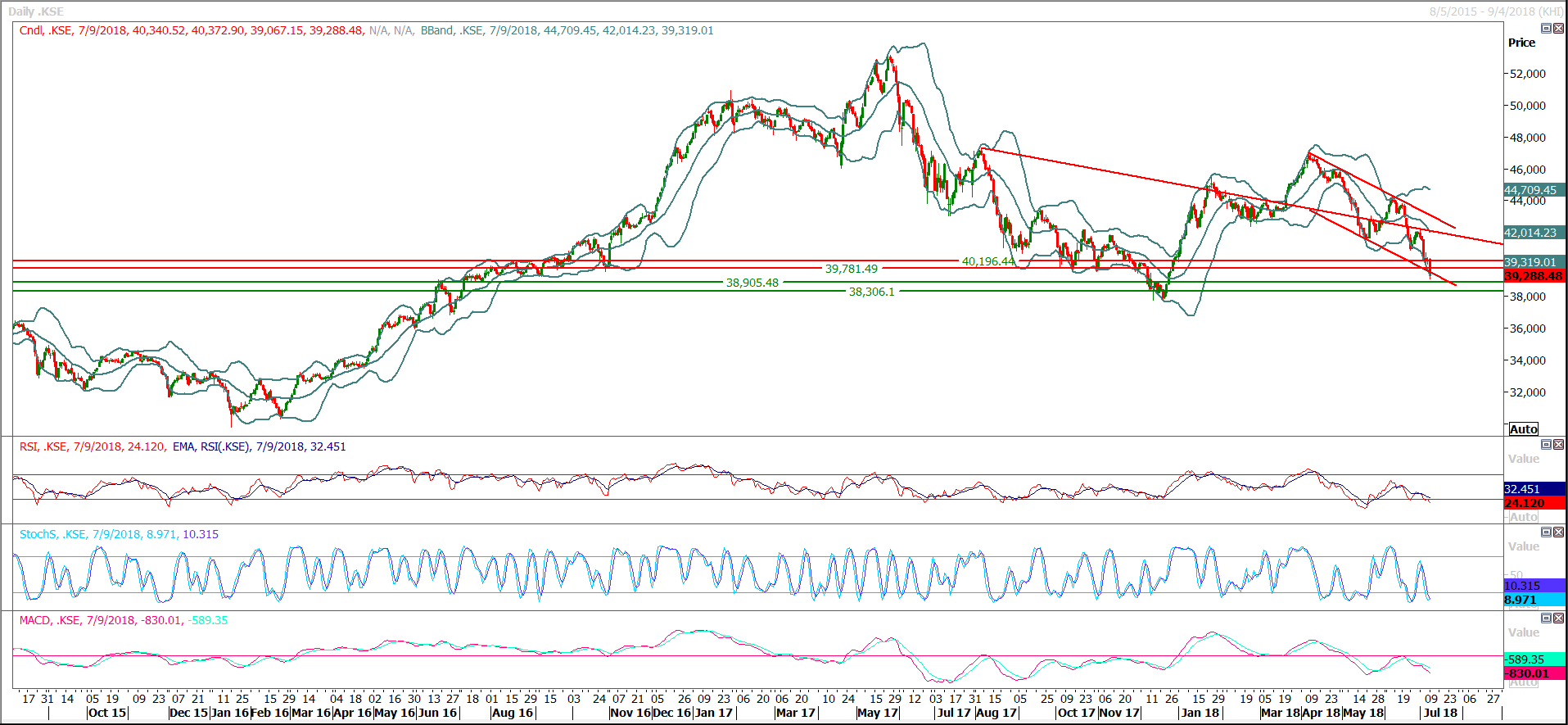This screenshot has width=1568, height=725.
Task: Click the -830.01 MACD value tag
Action: click(x=1534, y=673)
